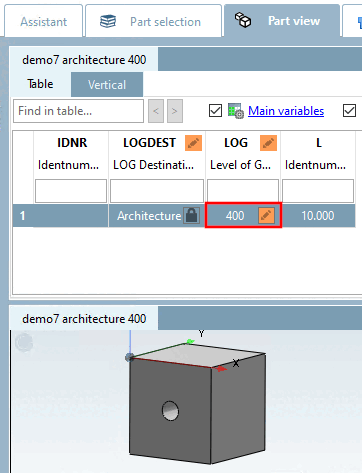Click the lock icon in Architecture cell

coord(192,216)
